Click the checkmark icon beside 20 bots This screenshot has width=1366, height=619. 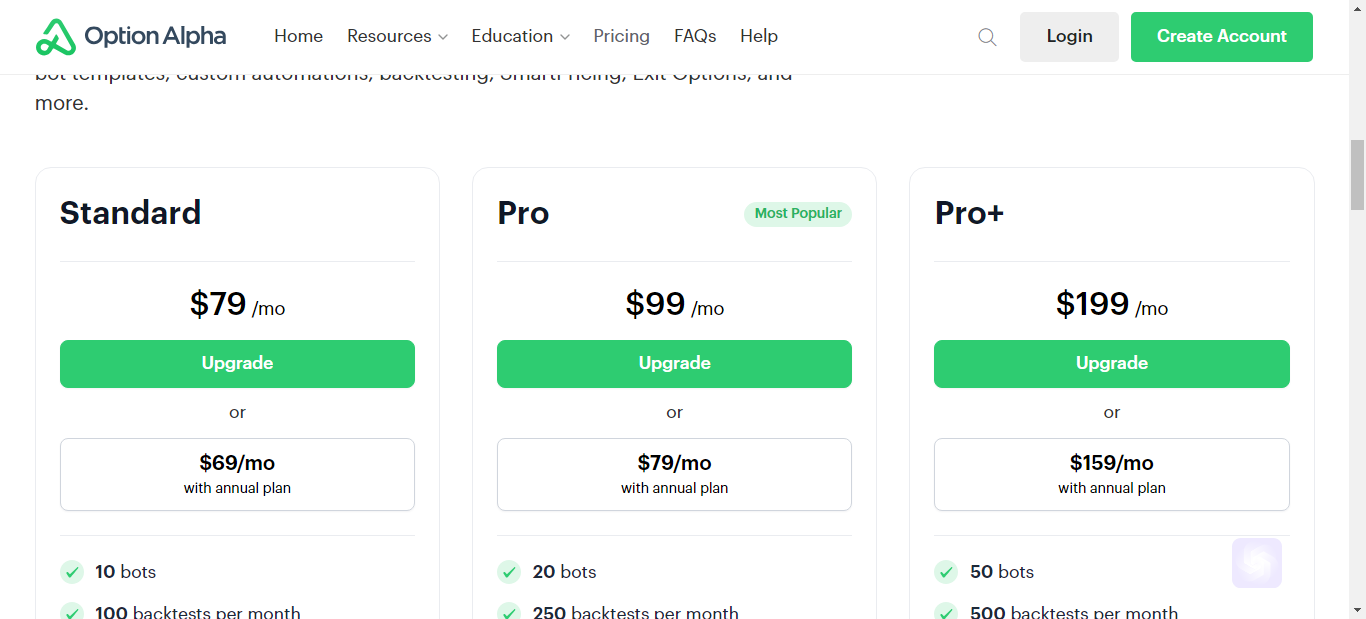click(509, 572)
